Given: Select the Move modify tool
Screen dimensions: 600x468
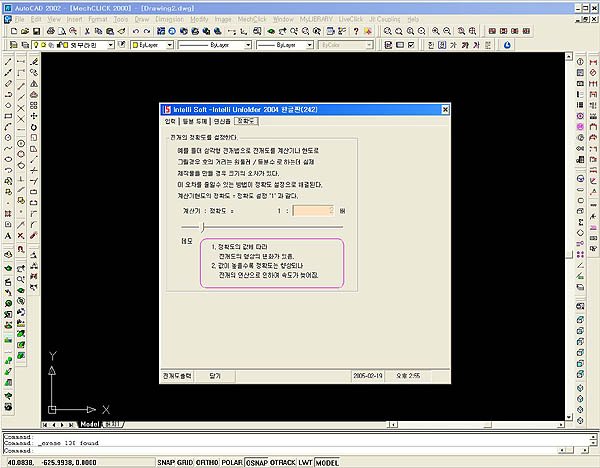Looking at the screenshot, I should pyautogui.click(x=34, y=116).
